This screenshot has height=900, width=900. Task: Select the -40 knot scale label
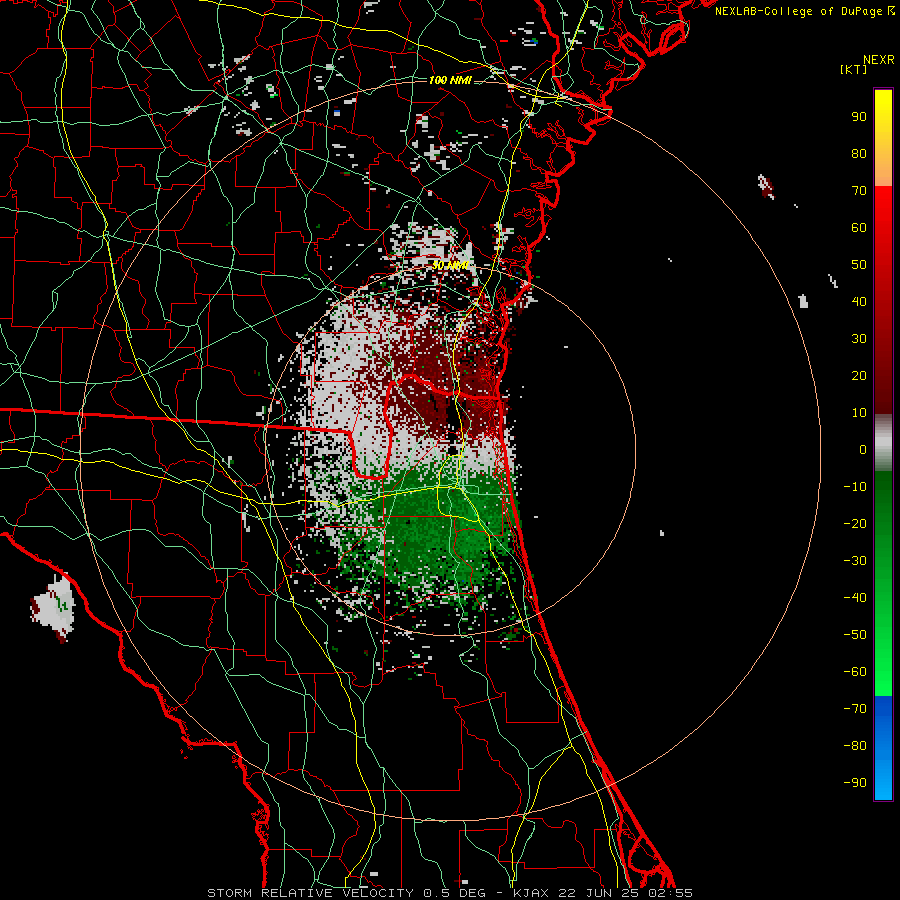coord(855,598)
